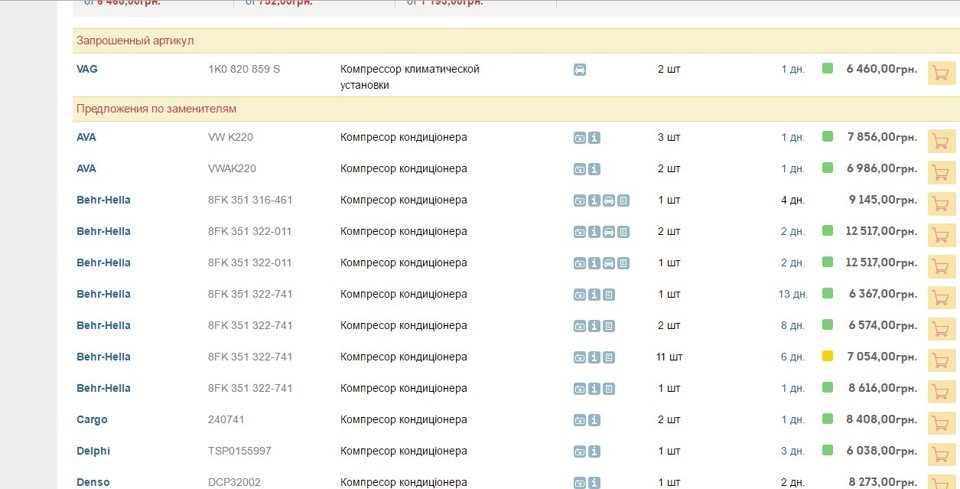This screenshot has height=489, width=960.
Task: Open the Delphi brand link
Action: pos(93,451)
